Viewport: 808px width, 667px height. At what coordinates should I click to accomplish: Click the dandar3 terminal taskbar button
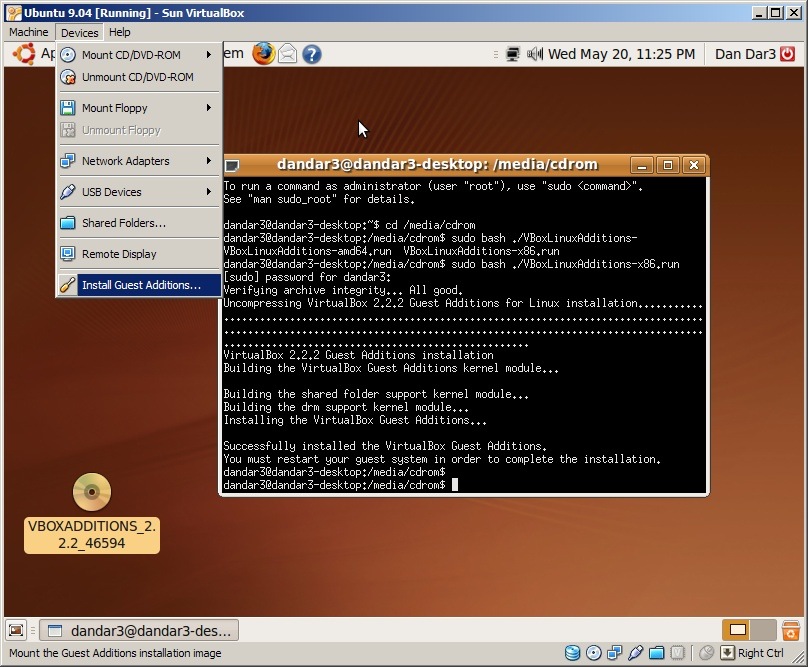[140, 630]
